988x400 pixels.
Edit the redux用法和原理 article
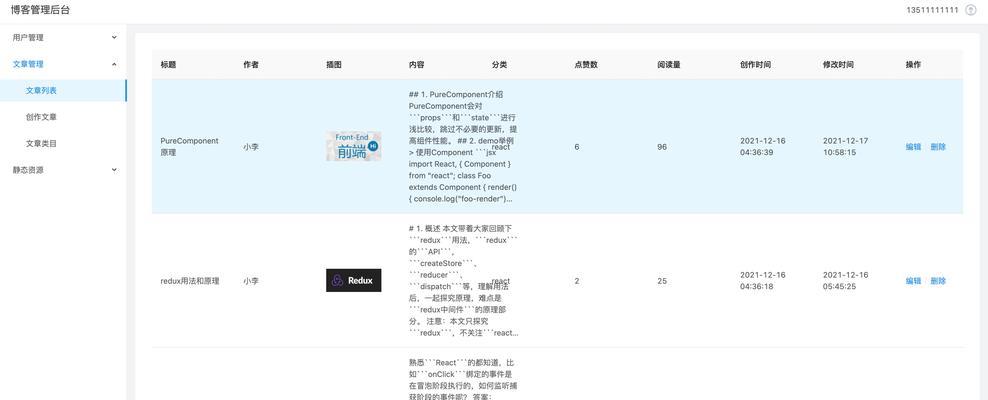913,281
